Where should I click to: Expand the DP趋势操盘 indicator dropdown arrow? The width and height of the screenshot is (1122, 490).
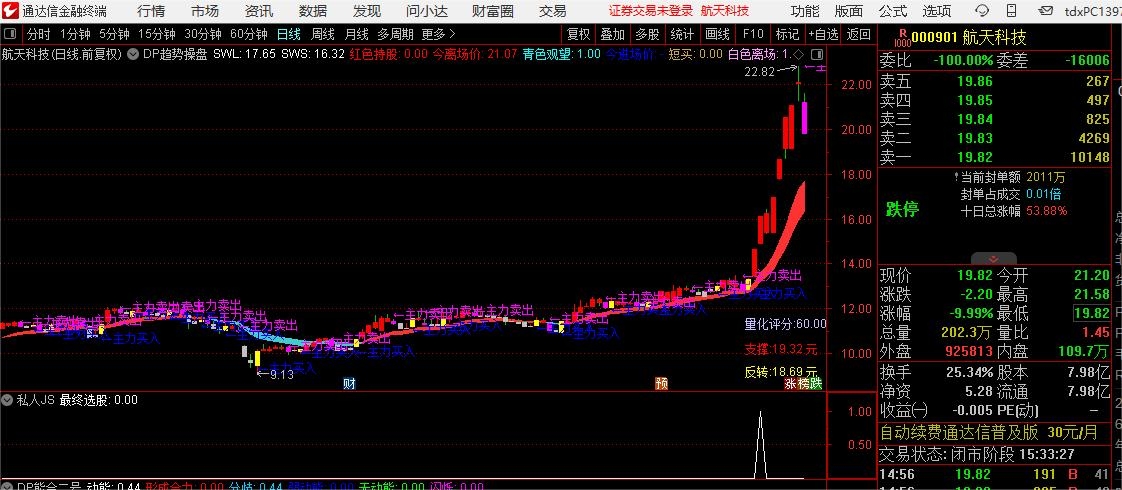pyautogui.click(x=134, y=54)
